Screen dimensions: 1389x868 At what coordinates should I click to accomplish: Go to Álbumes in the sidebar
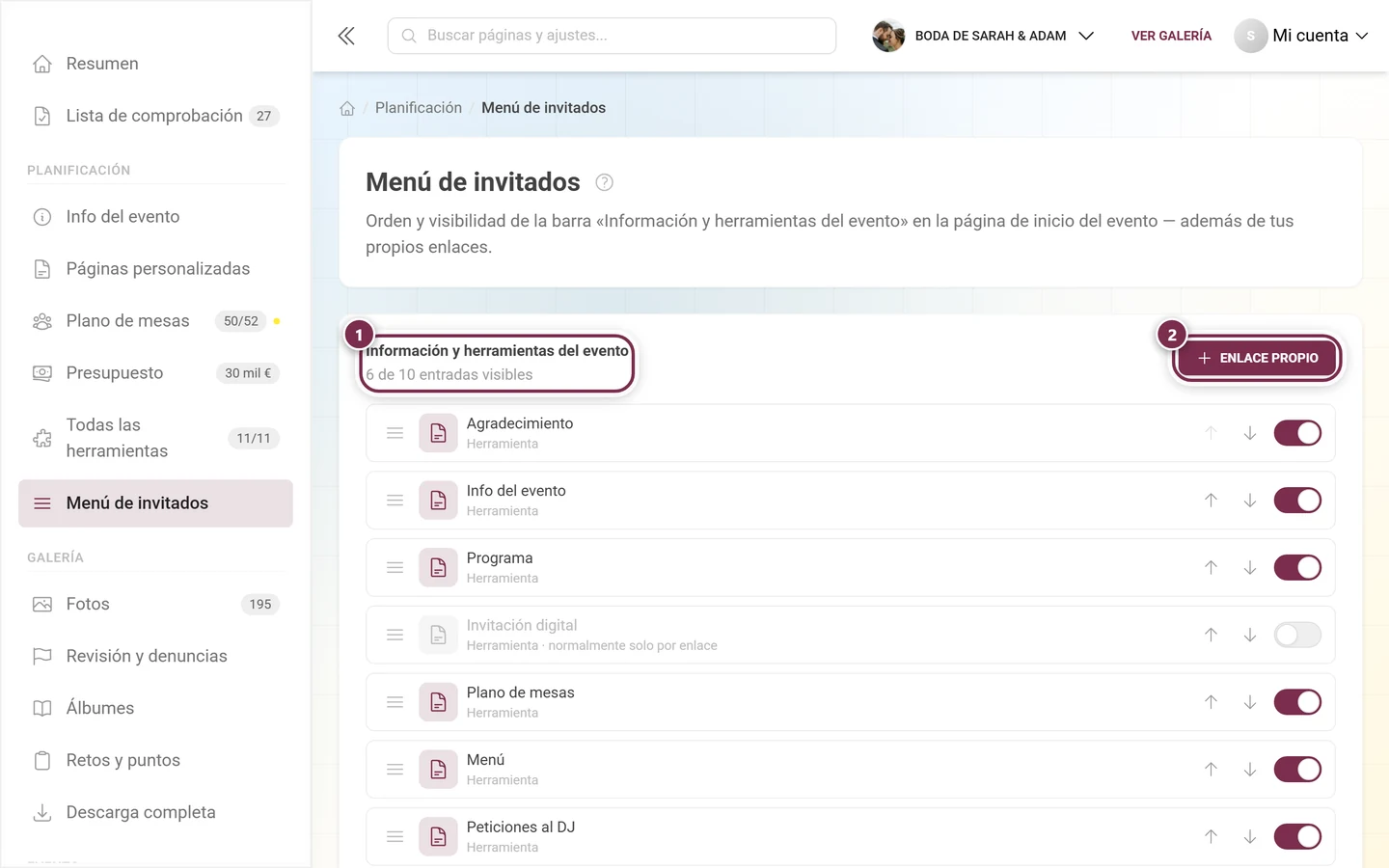[x=155, y=709]
